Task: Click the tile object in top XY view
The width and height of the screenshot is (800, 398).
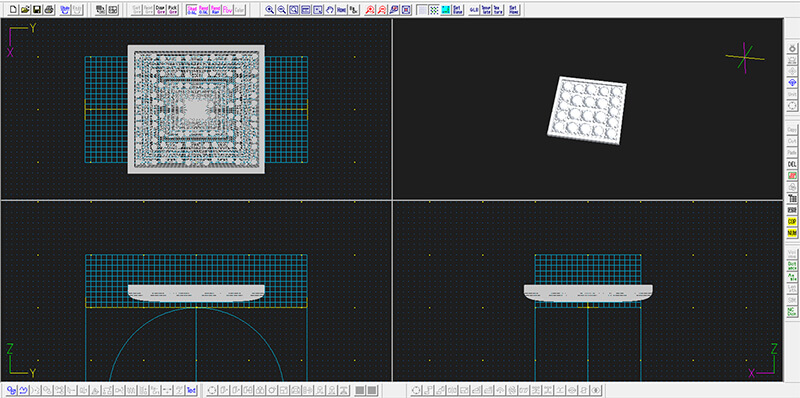Action: click(x=196, y=109)
